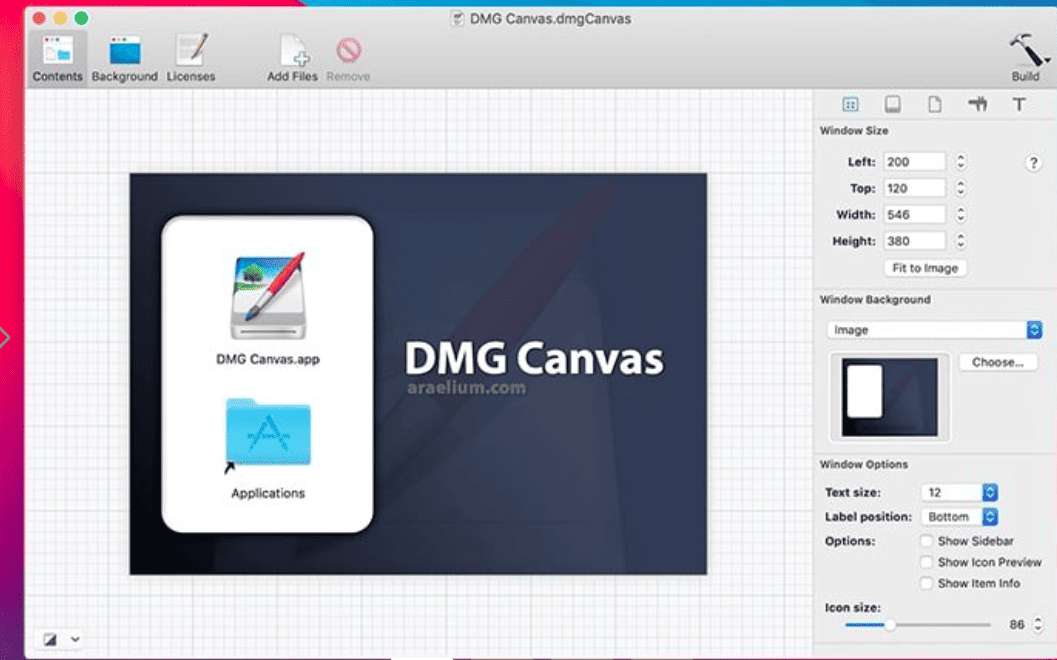Select the DMG Canvas.app icon on canvas

click(x=268, y=296)
